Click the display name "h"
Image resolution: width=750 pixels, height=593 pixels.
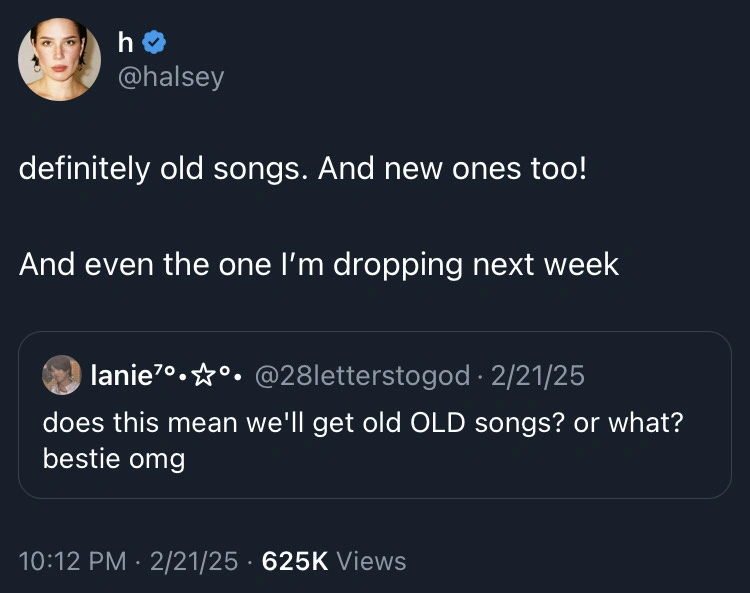click(126, 43)
